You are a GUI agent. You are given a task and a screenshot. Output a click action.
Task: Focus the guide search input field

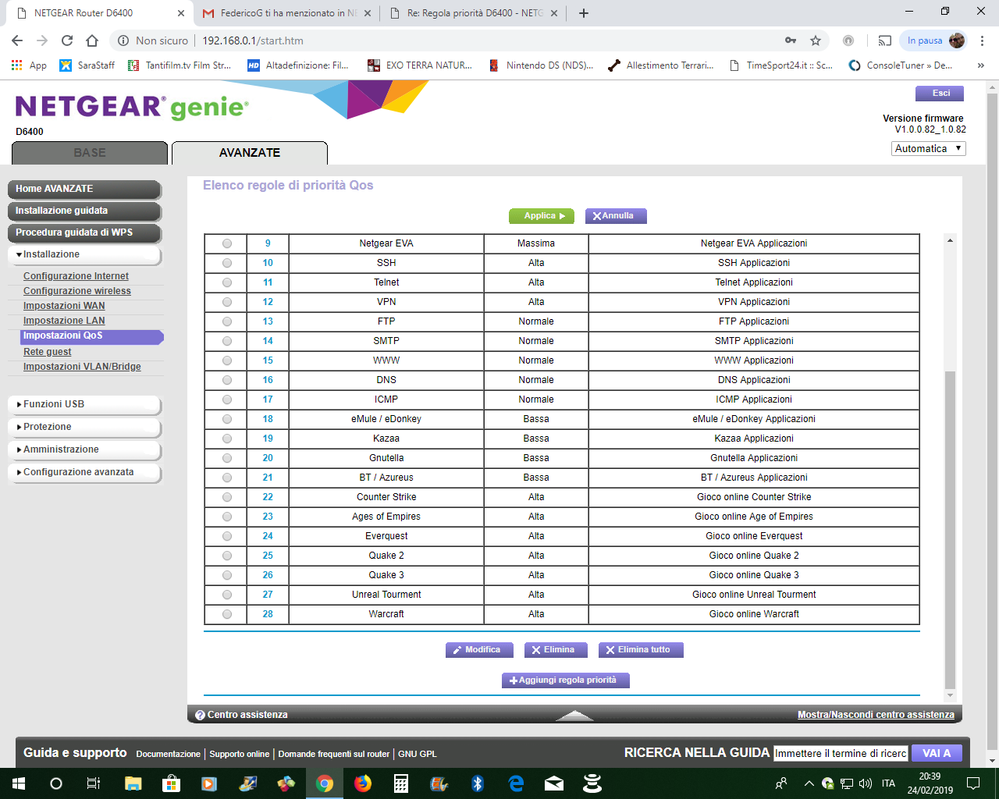[x=841, y=753]
